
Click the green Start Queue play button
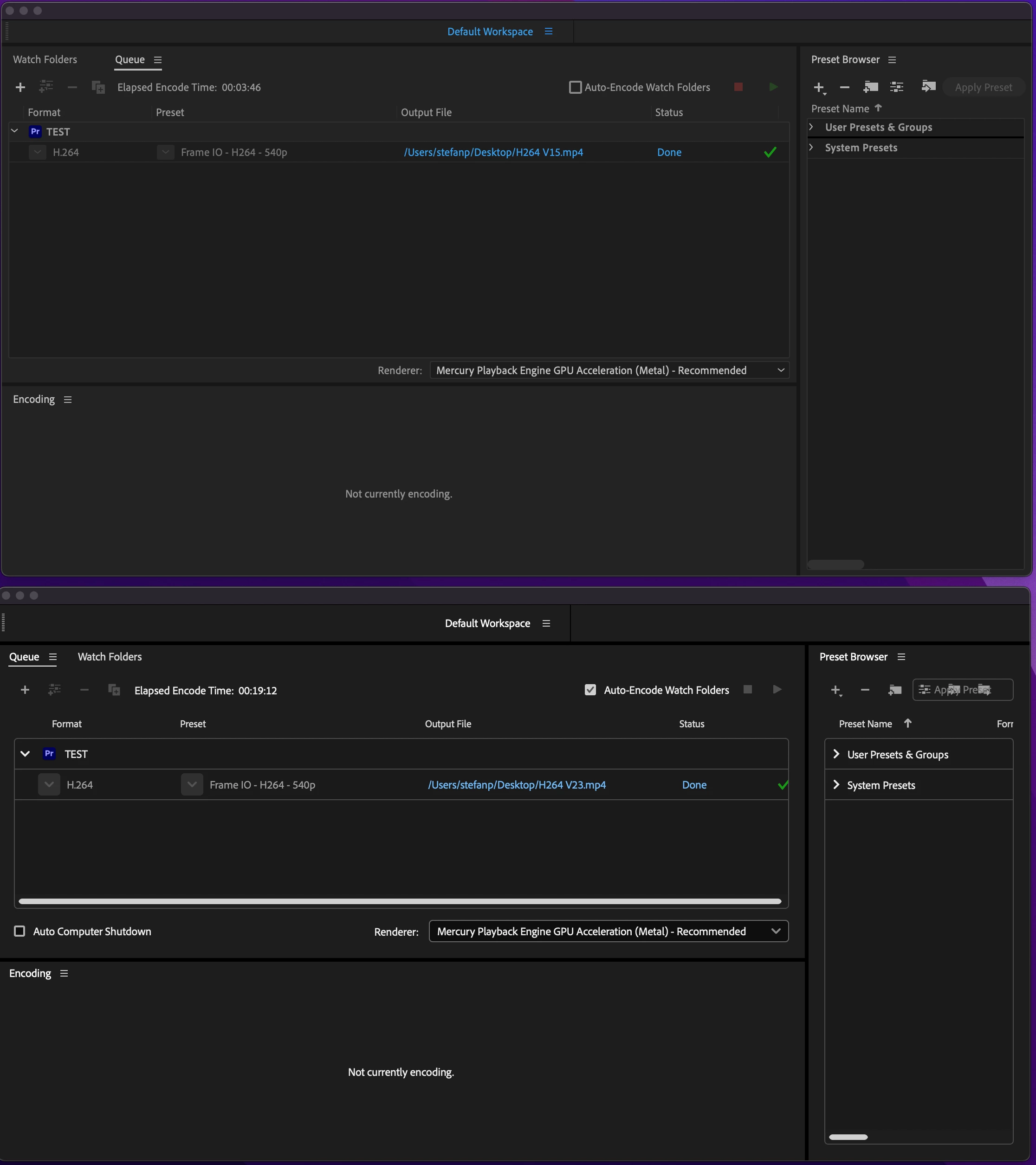(773, 87)
